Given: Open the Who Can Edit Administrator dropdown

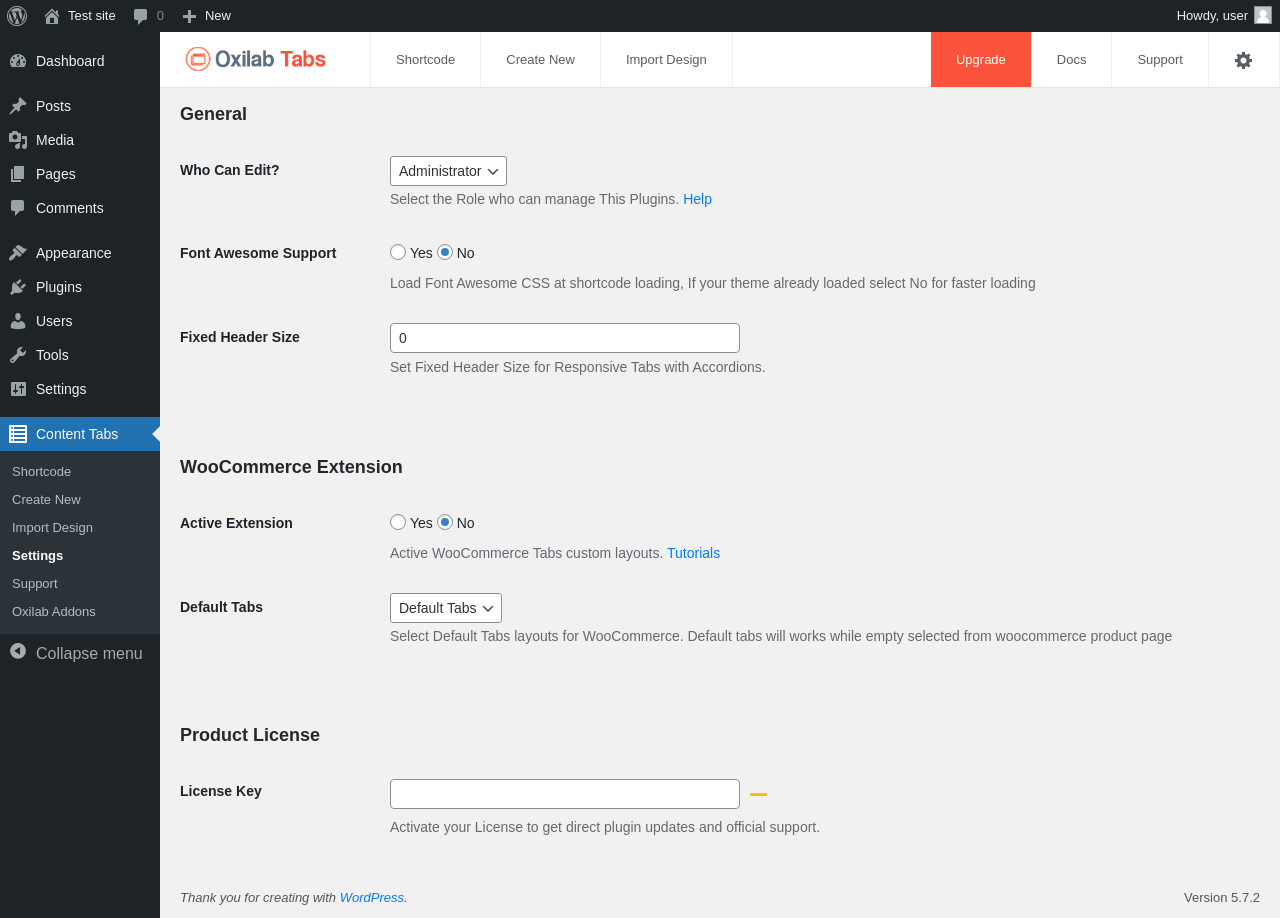Looking at the screenshot, I should [448, 171].
